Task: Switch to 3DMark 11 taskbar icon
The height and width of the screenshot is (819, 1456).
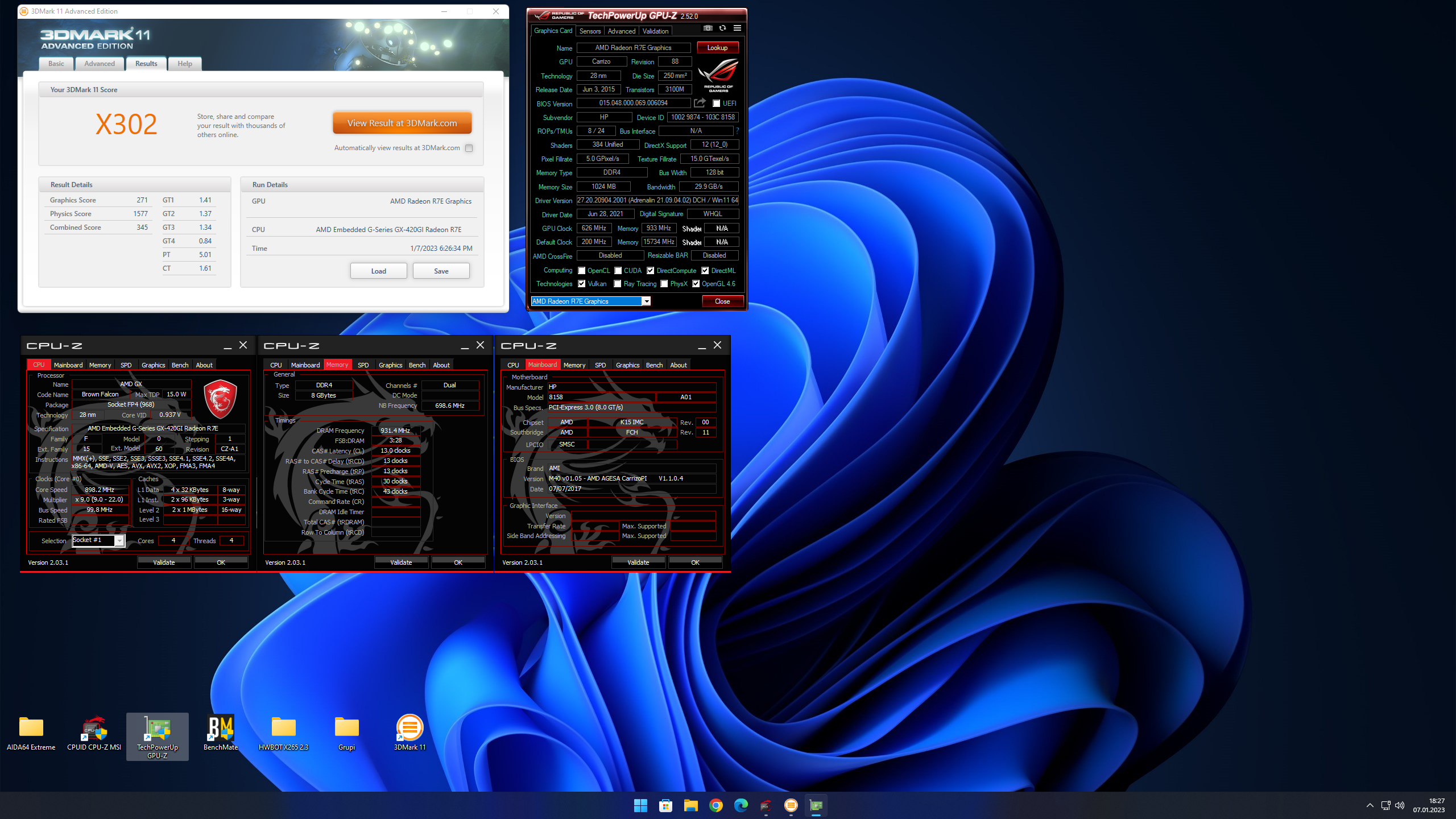Action: click(791, 805)
